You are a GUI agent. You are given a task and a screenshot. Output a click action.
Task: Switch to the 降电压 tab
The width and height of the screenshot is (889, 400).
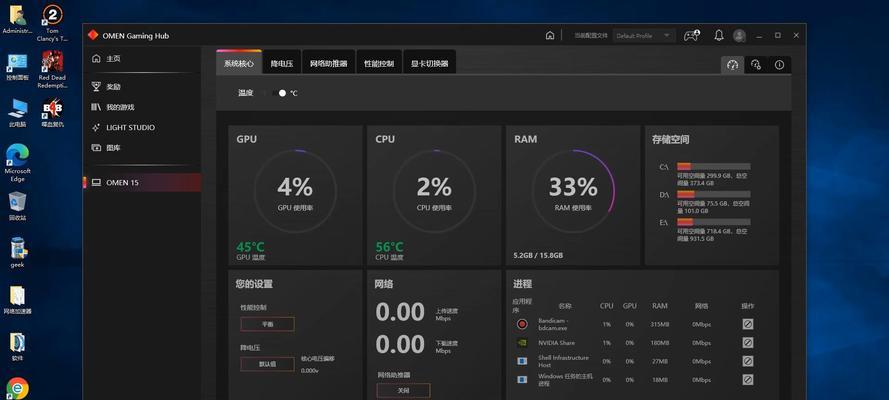282,63
